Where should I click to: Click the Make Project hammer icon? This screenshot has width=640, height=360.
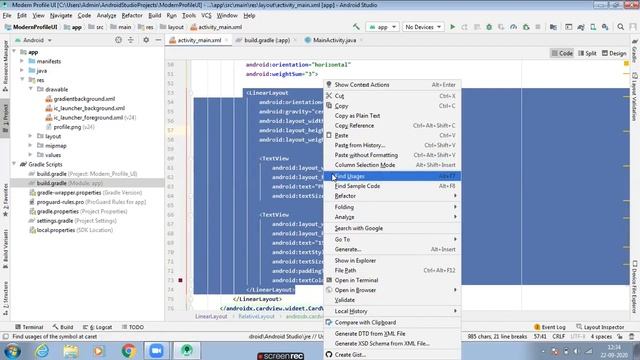(356, 27)
